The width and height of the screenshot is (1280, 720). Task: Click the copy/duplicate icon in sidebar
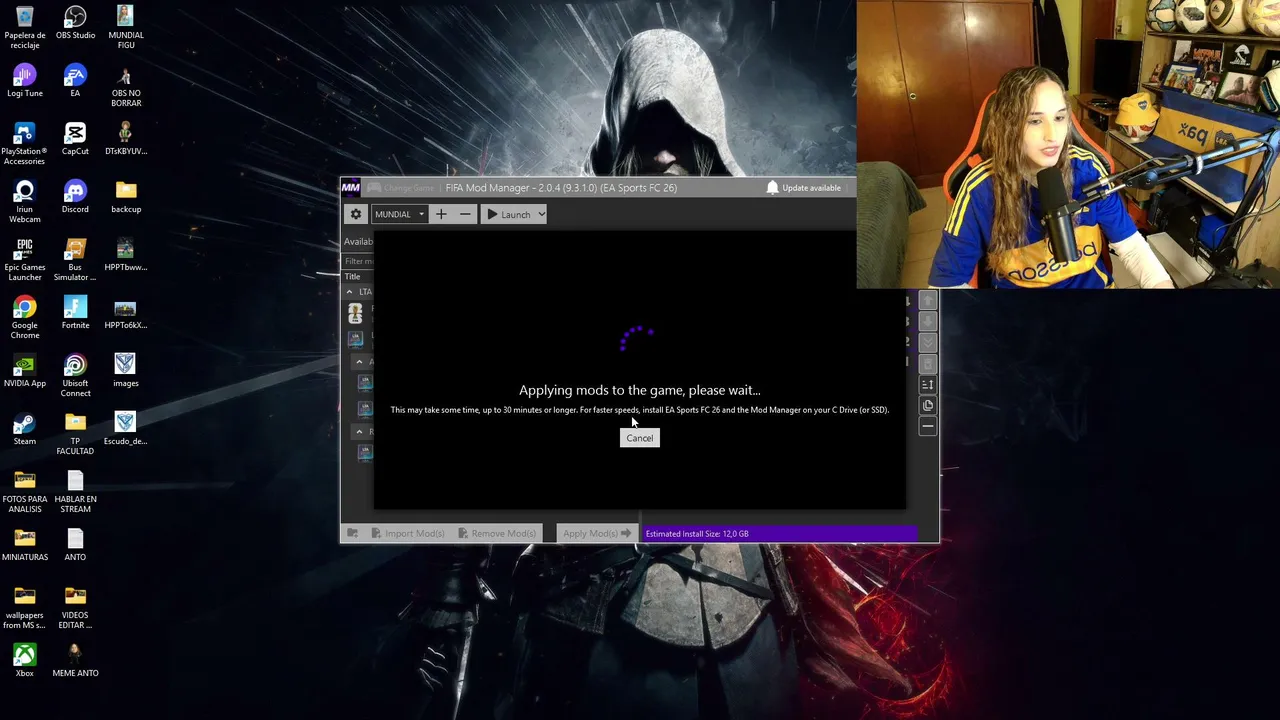click(928, 406)
